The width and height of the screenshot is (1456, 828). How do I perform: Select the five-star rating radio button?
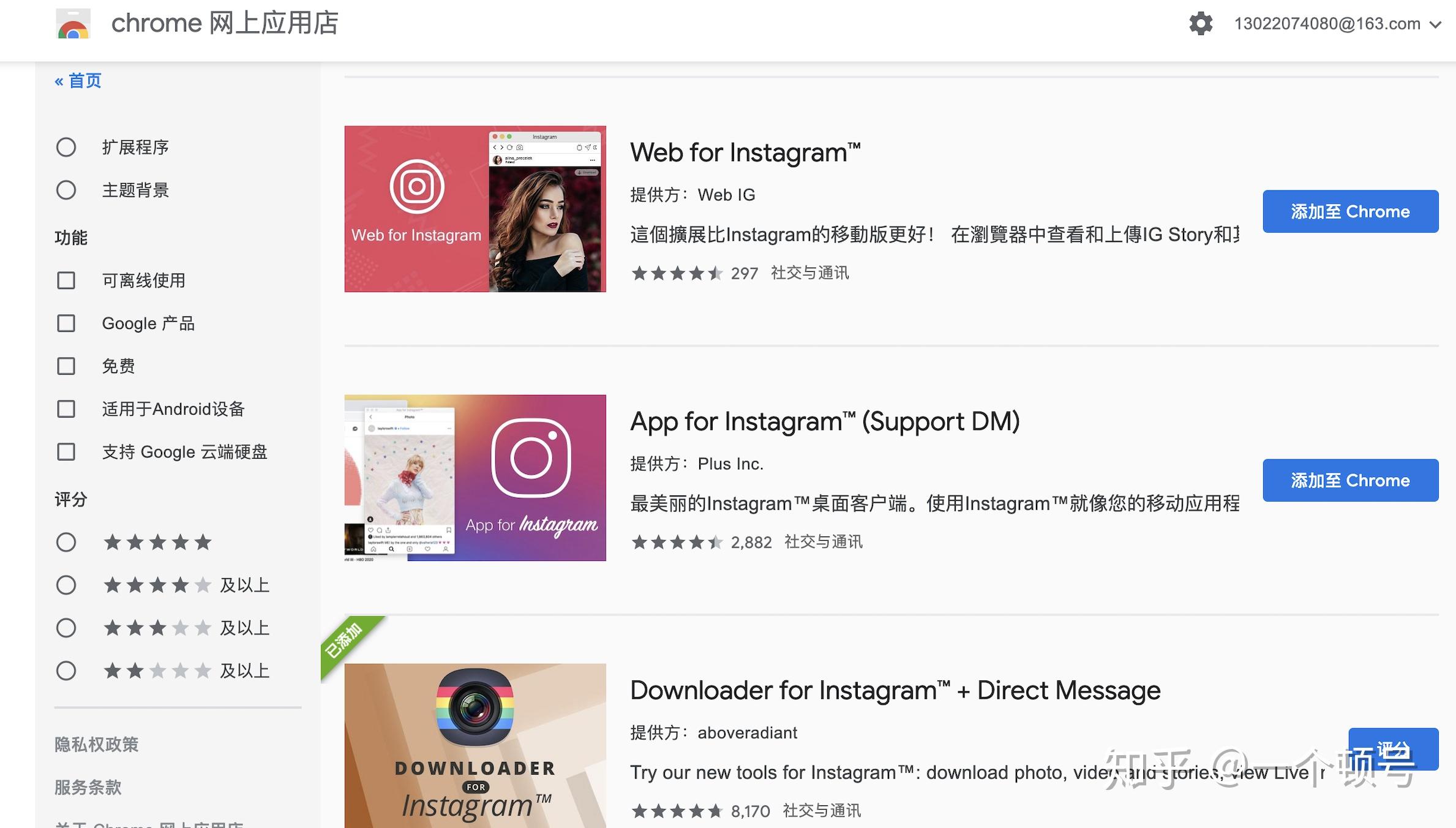(66, 542)
